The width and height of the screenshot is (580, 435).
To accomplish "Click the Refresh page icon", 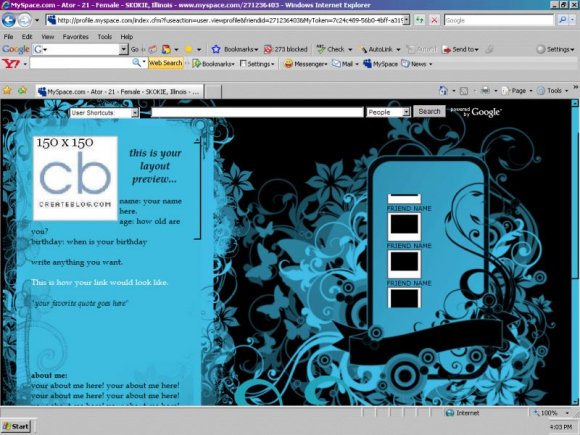I will [x=419, y=20].
